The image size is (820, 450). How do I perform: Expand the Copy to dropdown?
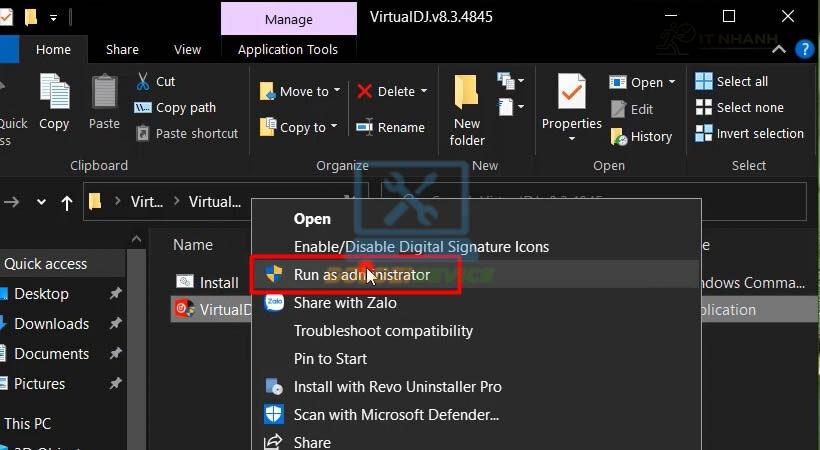point(334,127)
